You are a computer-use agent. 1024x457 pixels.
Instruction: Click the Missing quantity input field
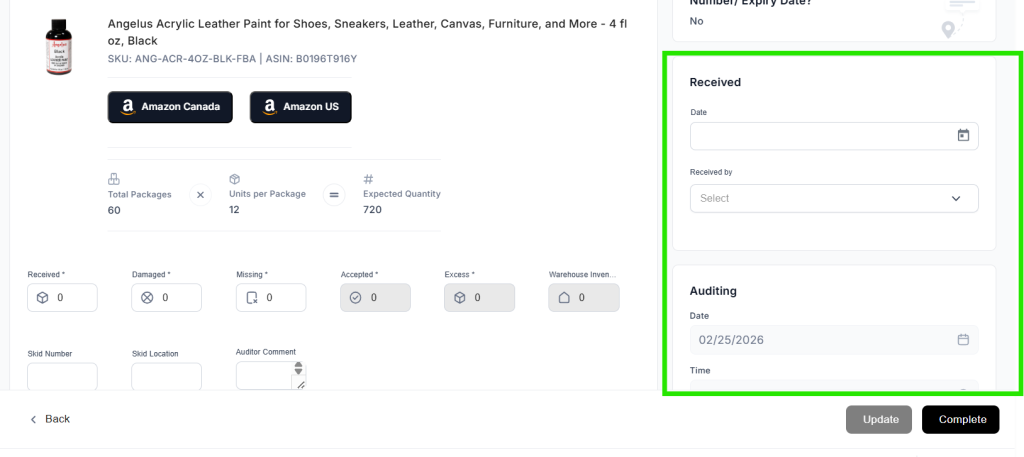271,298
